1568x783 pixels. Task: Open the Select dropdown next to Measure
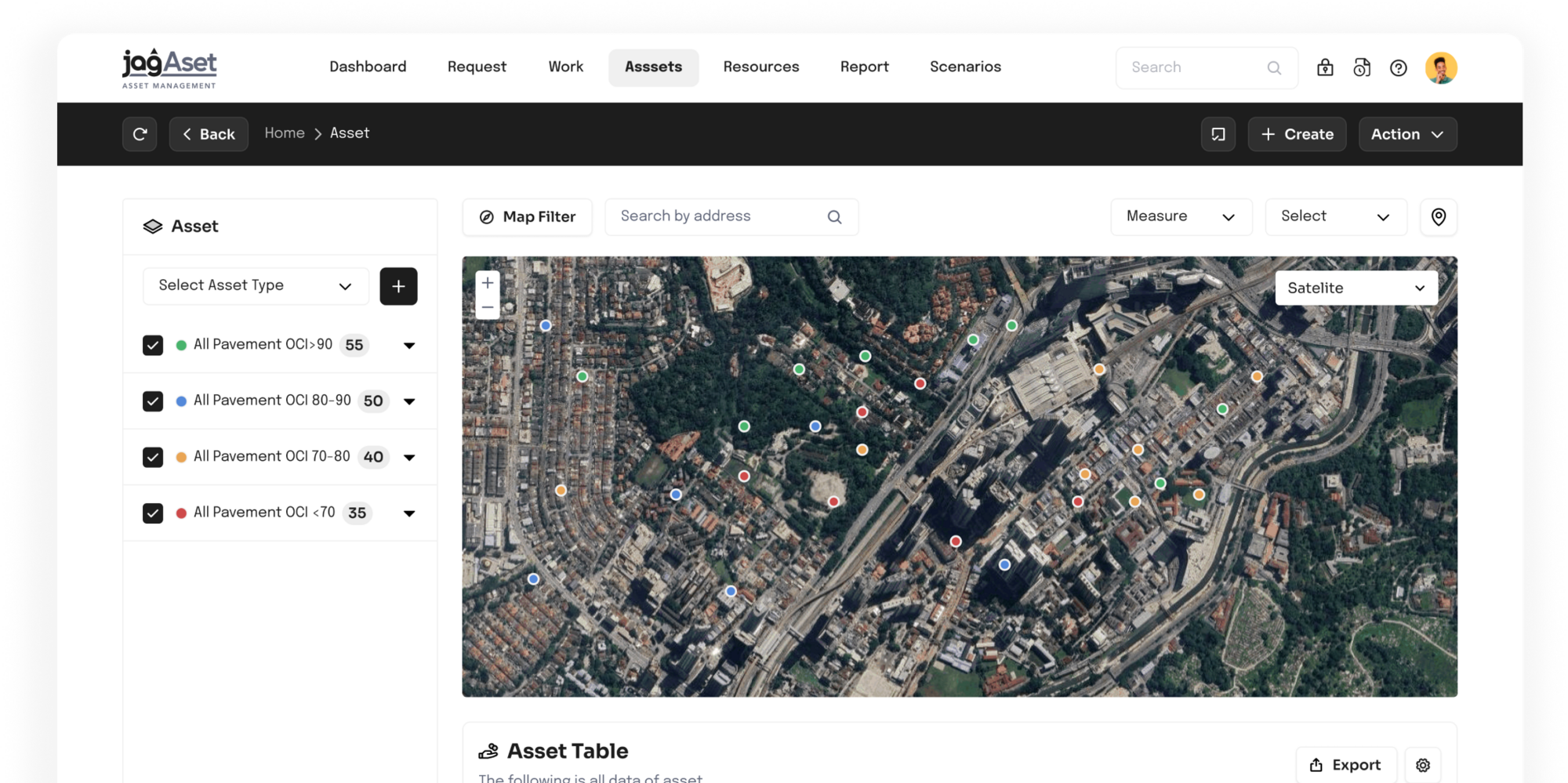click(x=1336, y=217)
